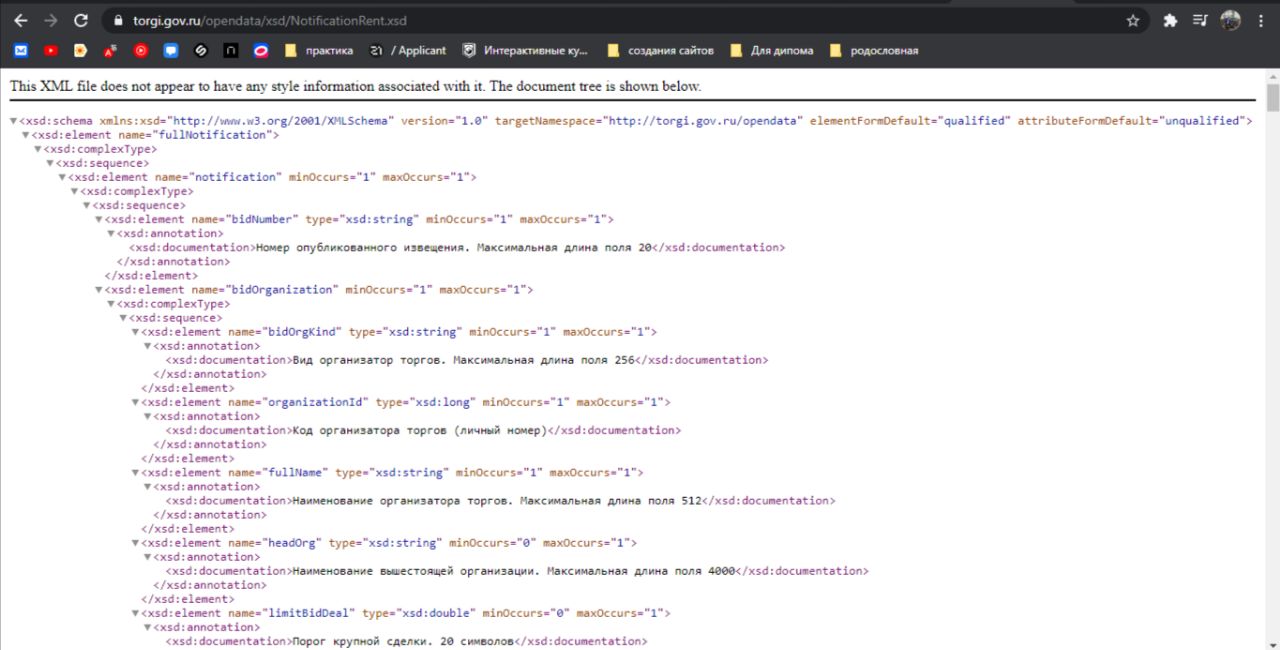Collapse the fullNotification element node
The width and height of the screenshot is (1280, 650).
(26, 135)
